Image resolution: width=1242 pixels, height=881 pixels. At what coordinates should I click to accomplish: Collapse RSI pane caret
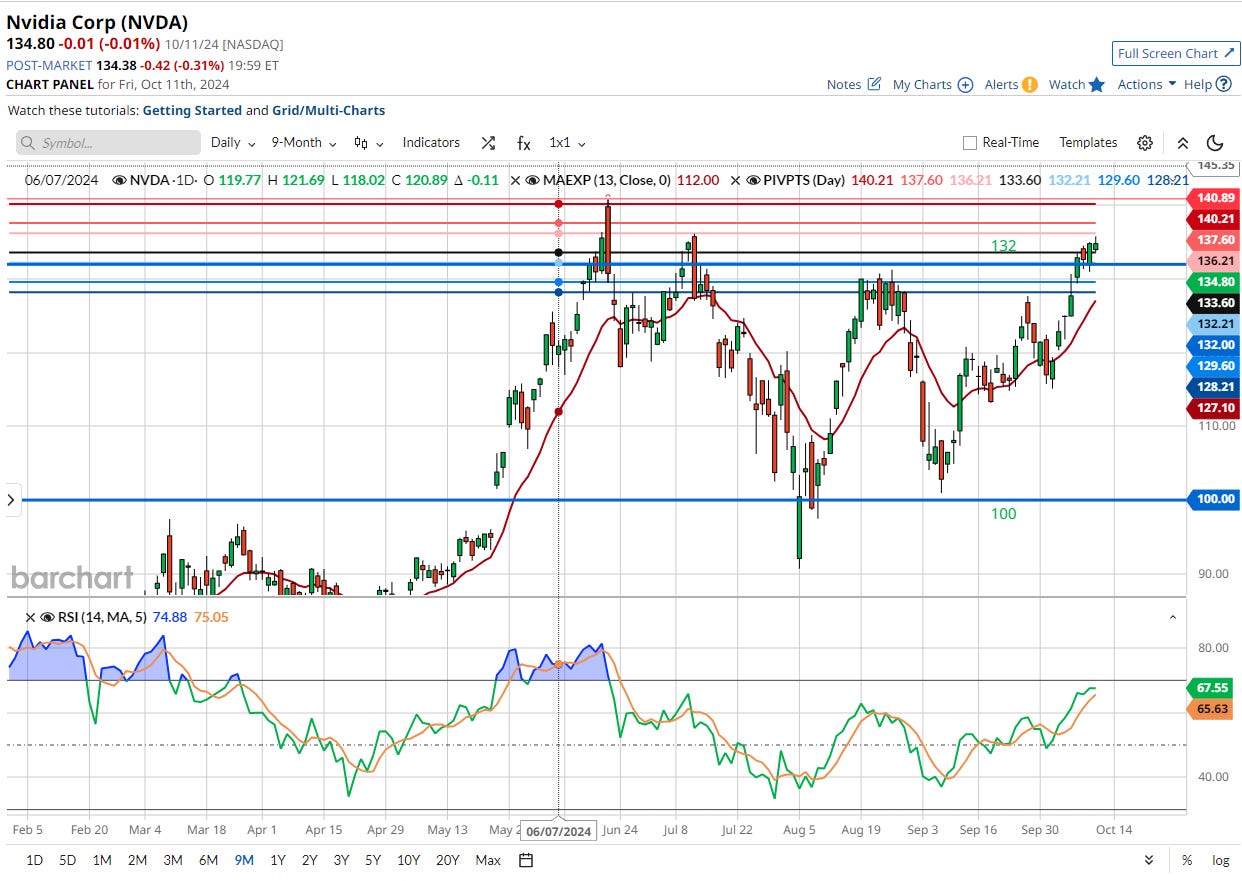click(x=1173, y=618)
